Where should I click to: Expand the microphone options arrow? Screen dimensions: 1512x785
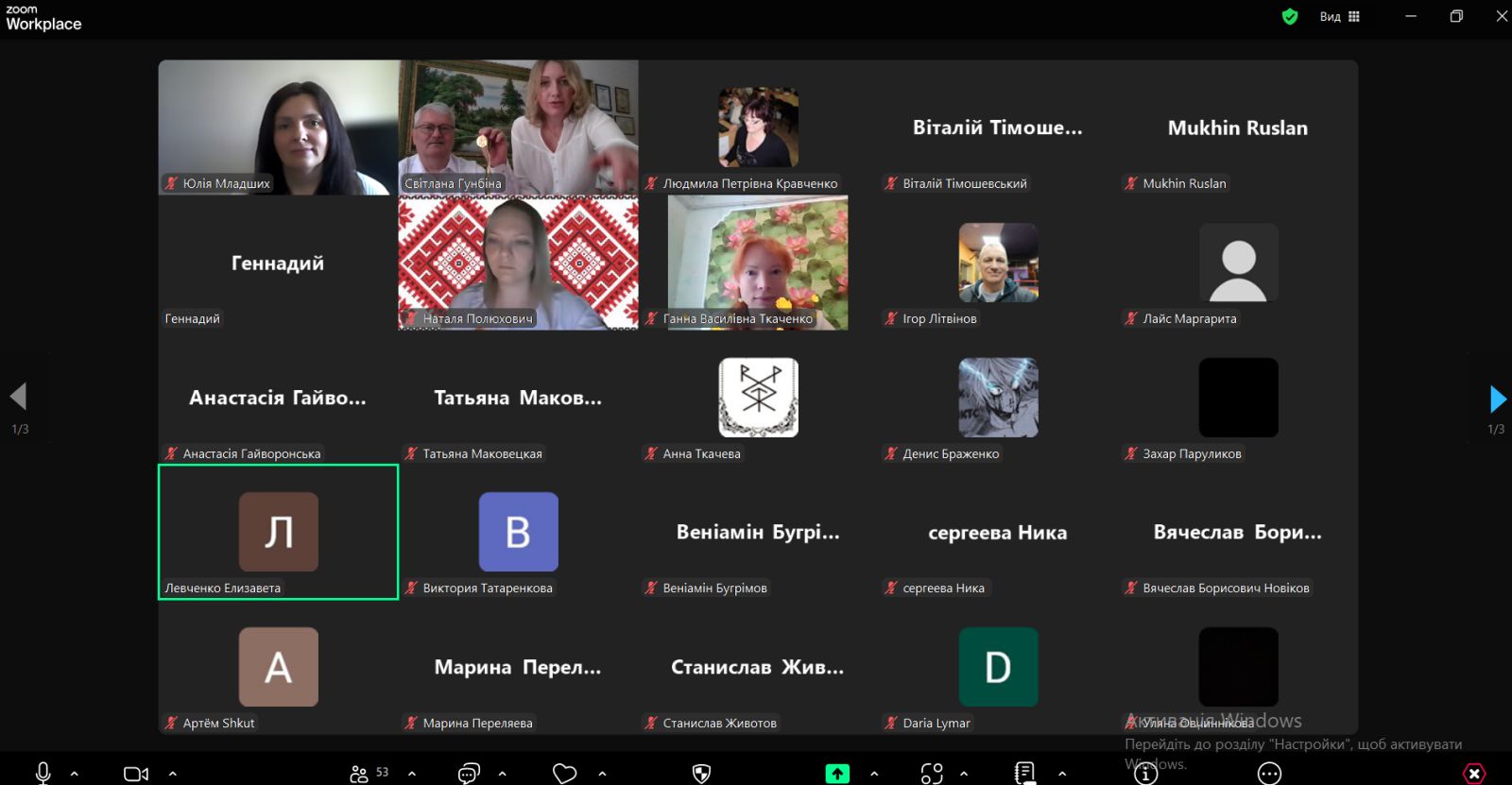[75, 774]
